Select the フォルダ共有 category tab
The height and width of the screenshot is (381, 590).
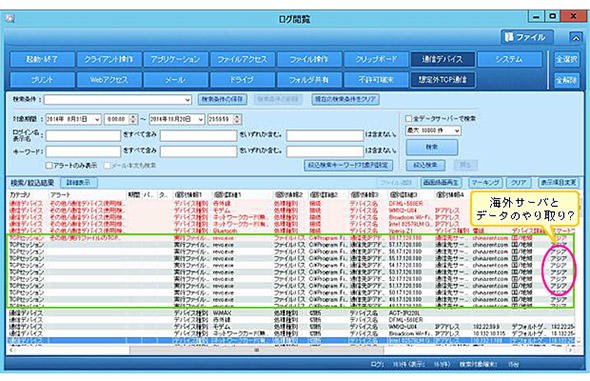[x=309, y=80]
